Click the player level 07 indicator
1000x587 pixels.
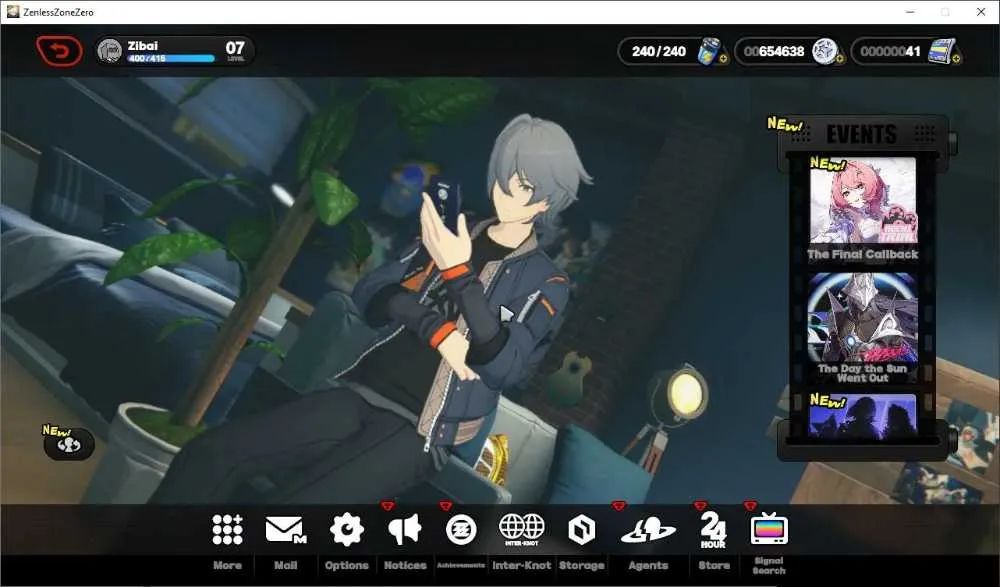(235, 50)
